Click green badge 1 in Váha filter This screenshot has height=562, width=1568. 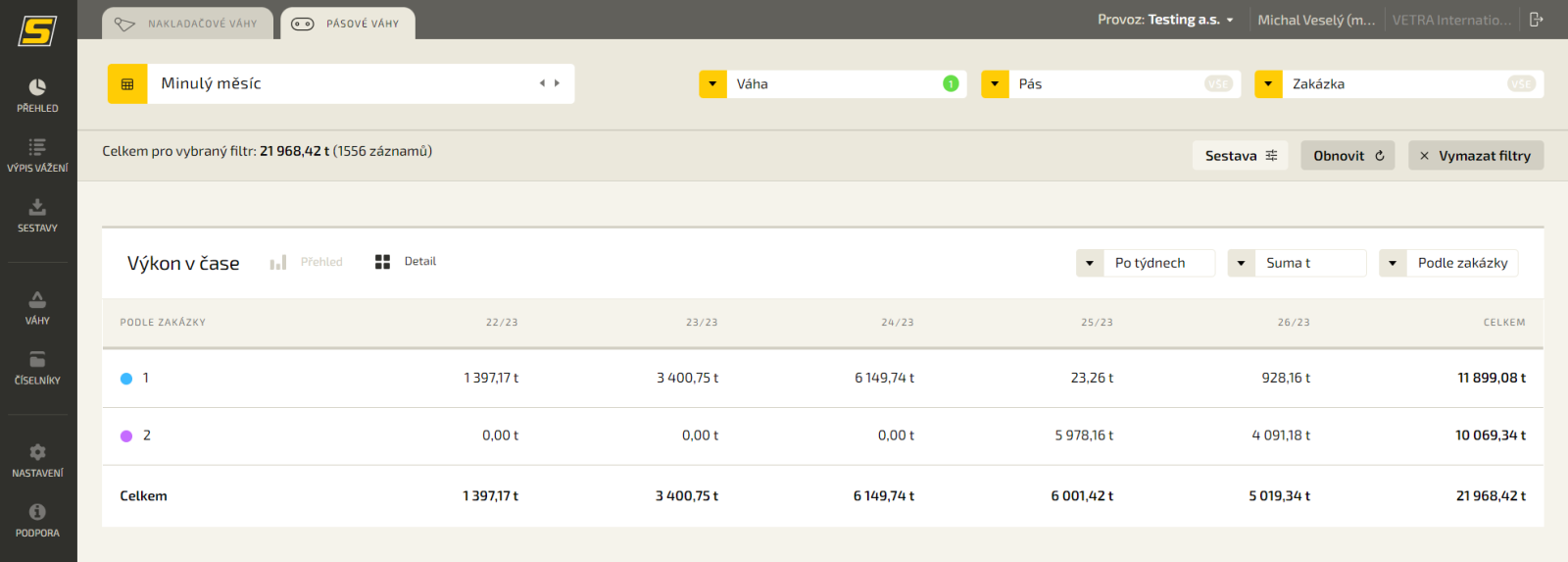point(950,84)
